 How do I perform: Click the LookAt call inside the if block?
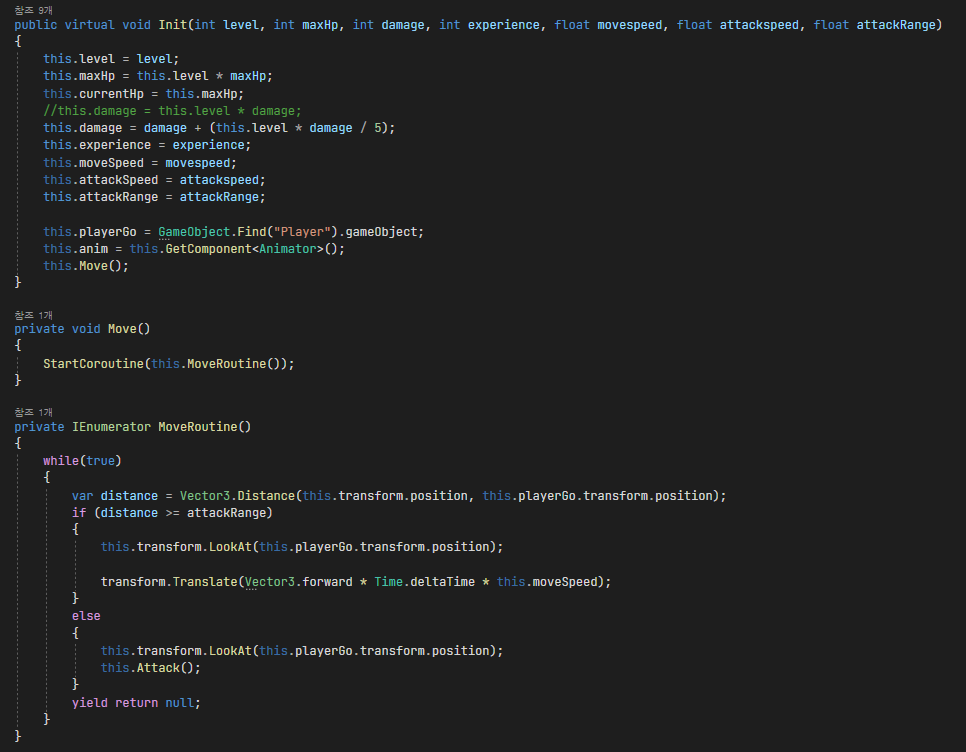(302, 547)
